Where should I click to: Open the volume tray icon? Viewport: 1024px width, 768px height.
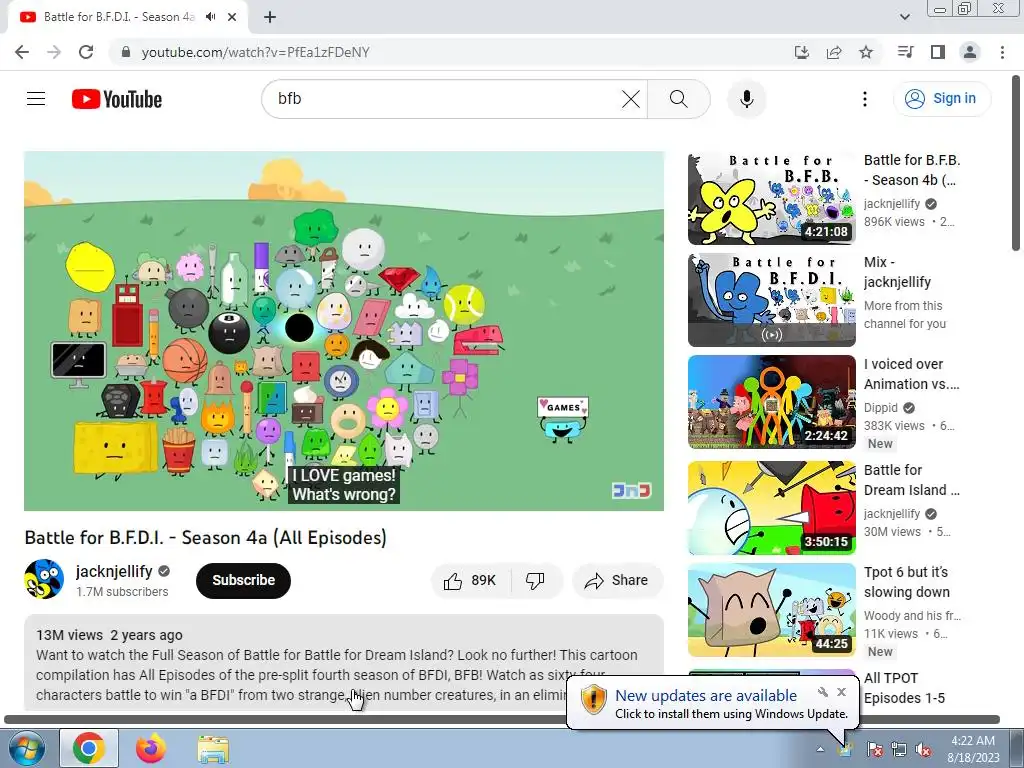pyautogui.click(x=923, y=749)
